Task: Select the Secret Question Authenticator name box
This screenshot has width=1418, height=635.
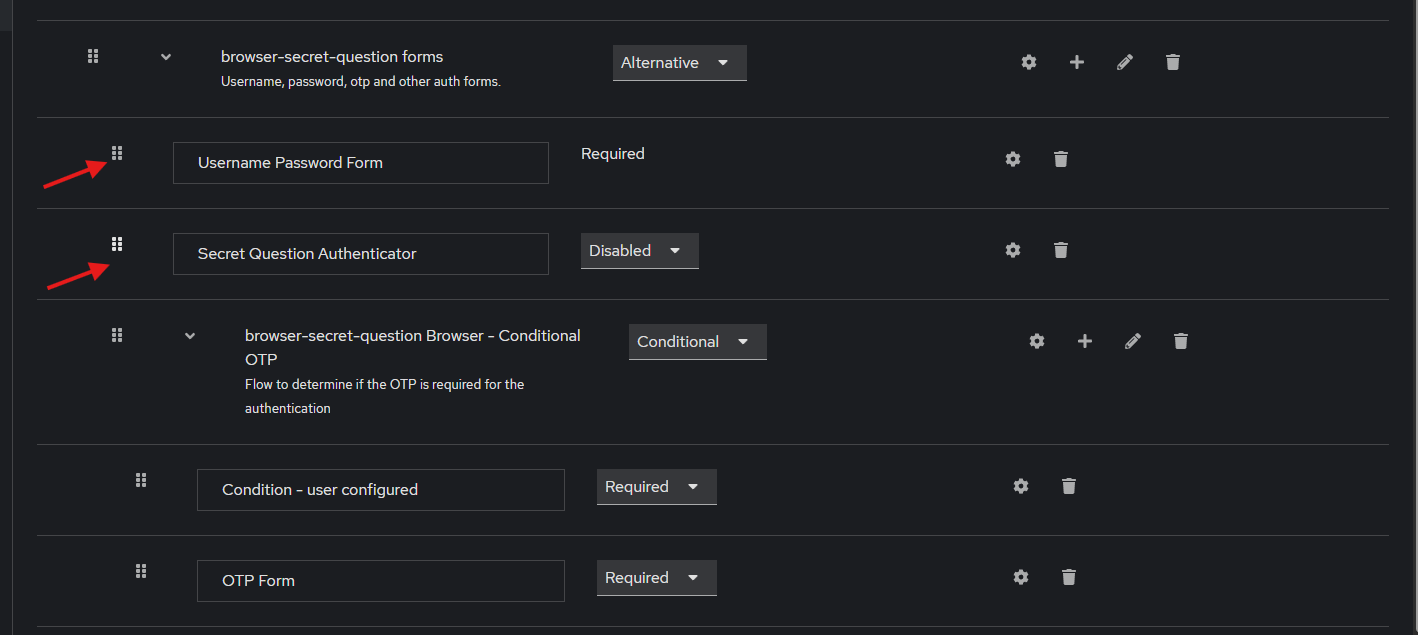Action: (x=361, y=254)
